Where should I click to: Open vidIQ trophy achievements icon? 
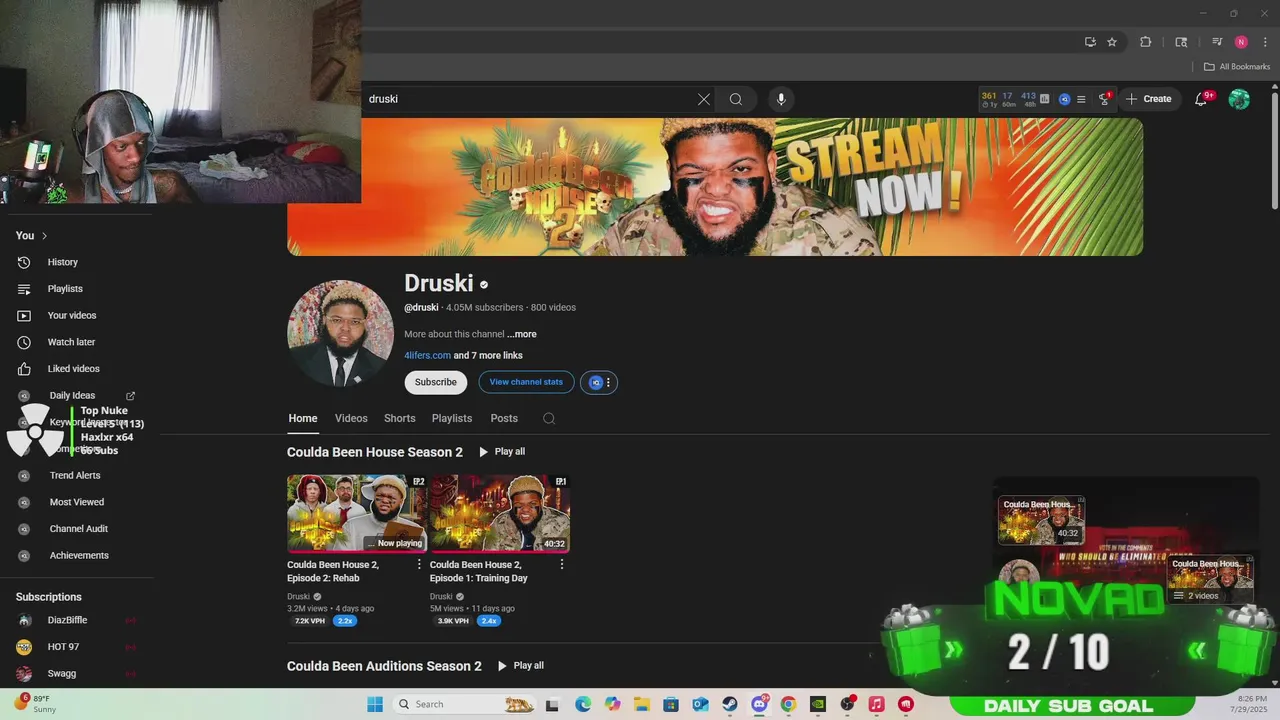1104,99
